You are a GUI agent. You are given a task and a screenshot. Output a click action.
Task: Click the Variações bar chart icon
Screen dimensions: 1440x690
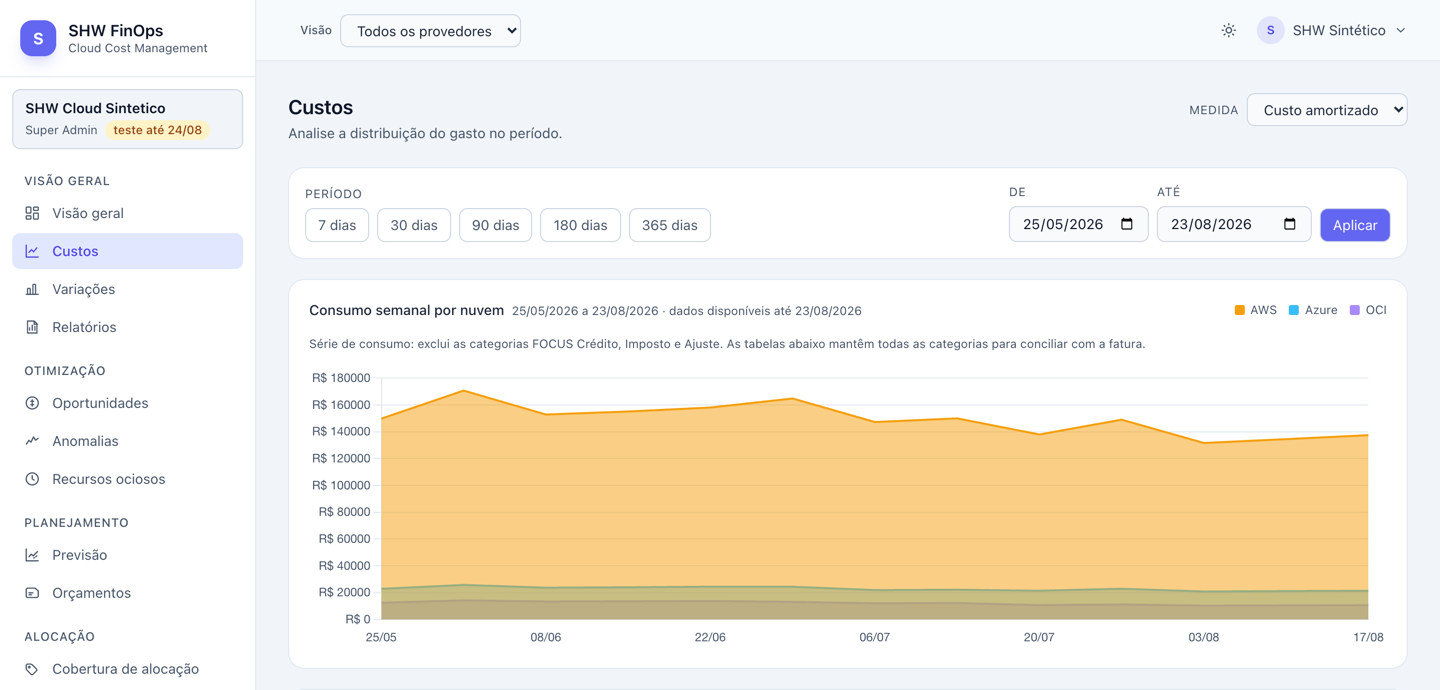[x=32, y=289]
